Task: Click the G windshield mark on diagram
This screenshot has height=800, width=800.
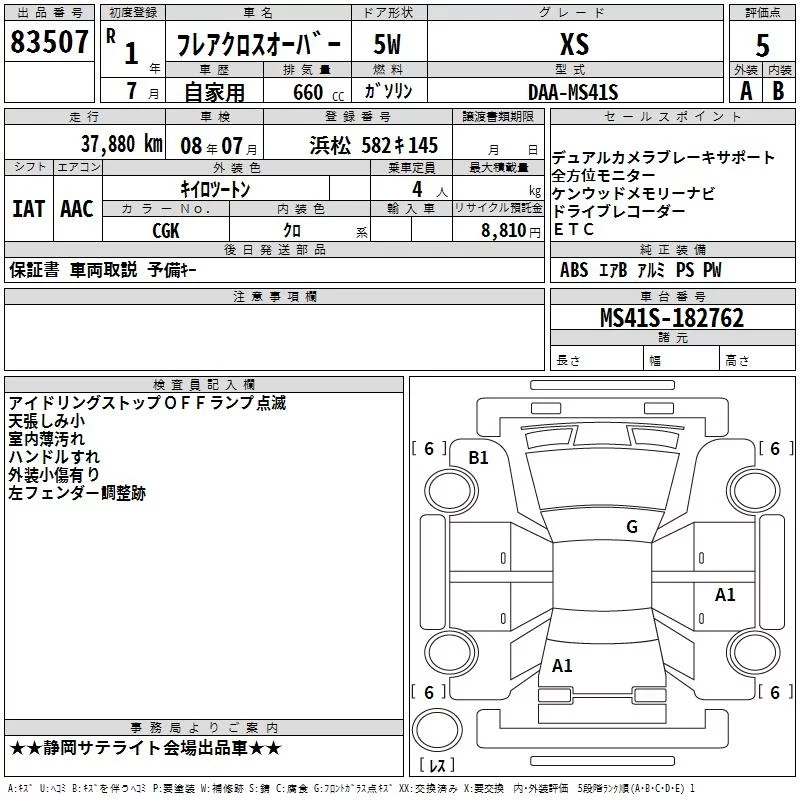Action: tap(632, 527)
